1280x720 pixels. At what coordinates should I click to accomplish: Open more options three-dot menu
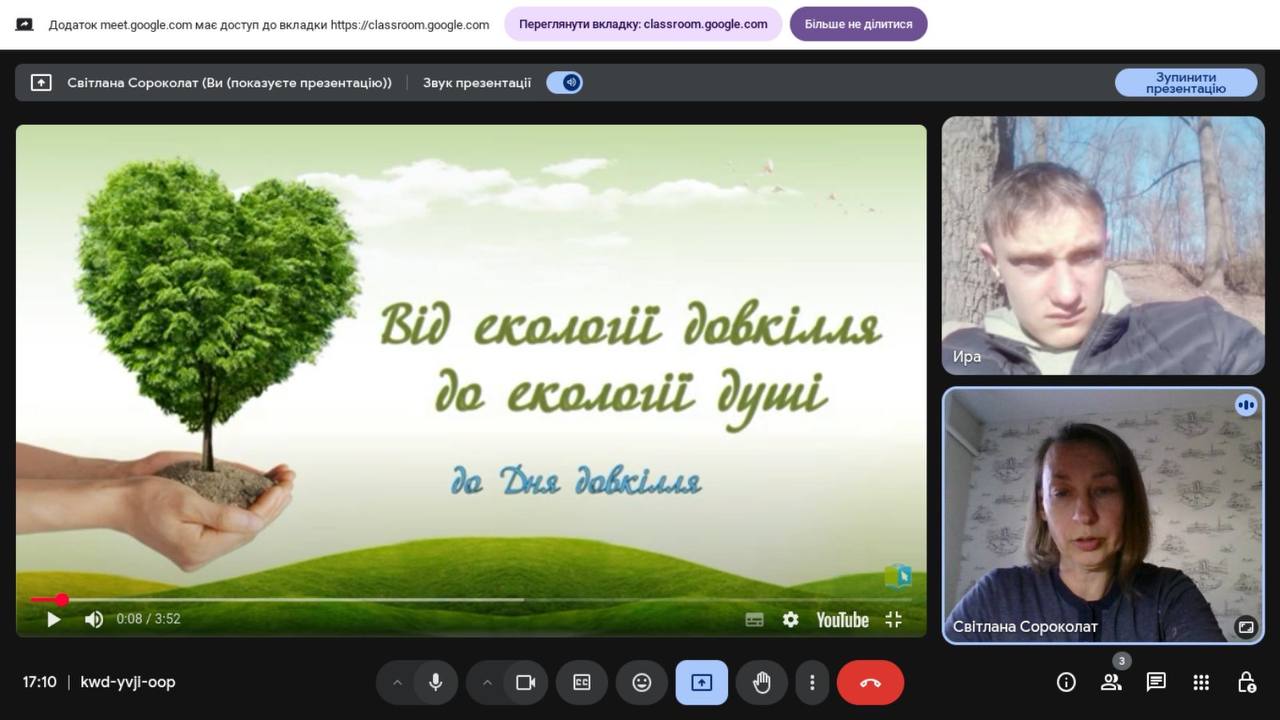click(x=812, y=682)
